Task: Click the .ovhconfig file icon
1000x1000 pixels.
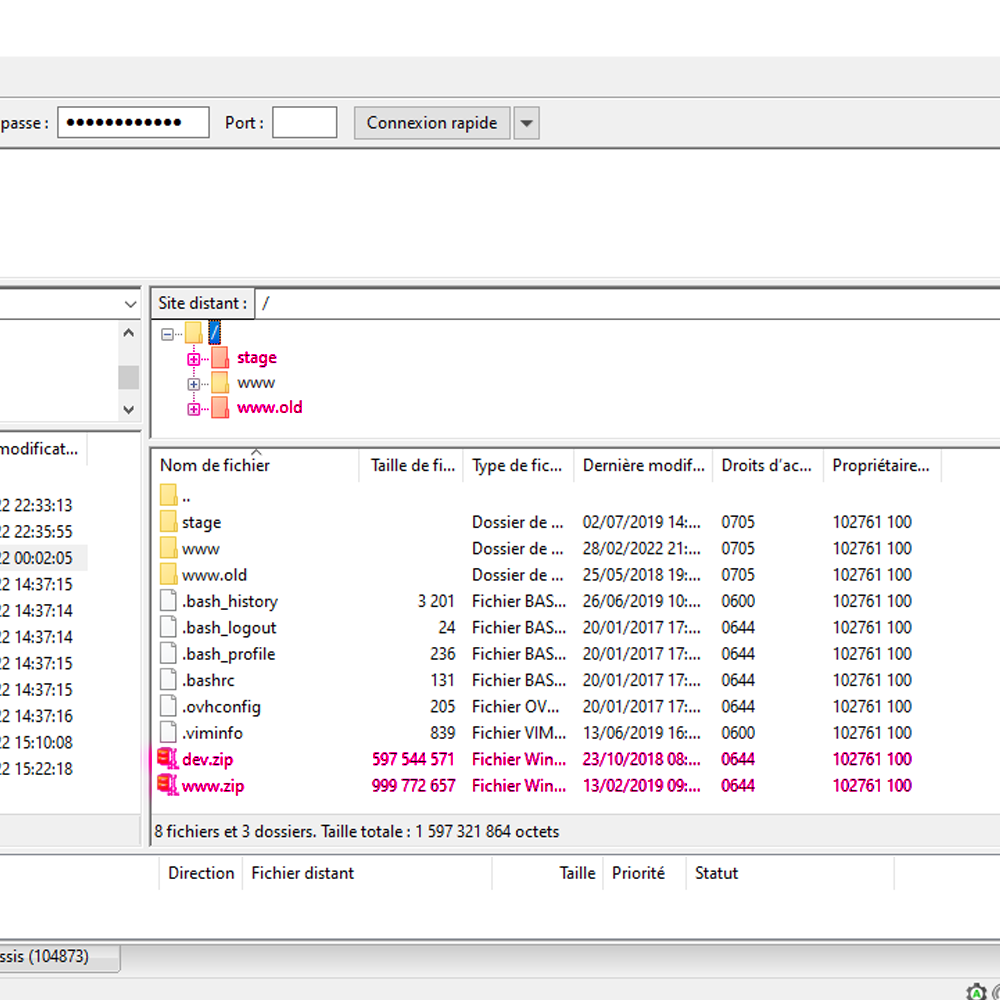Action: (168, 706)
